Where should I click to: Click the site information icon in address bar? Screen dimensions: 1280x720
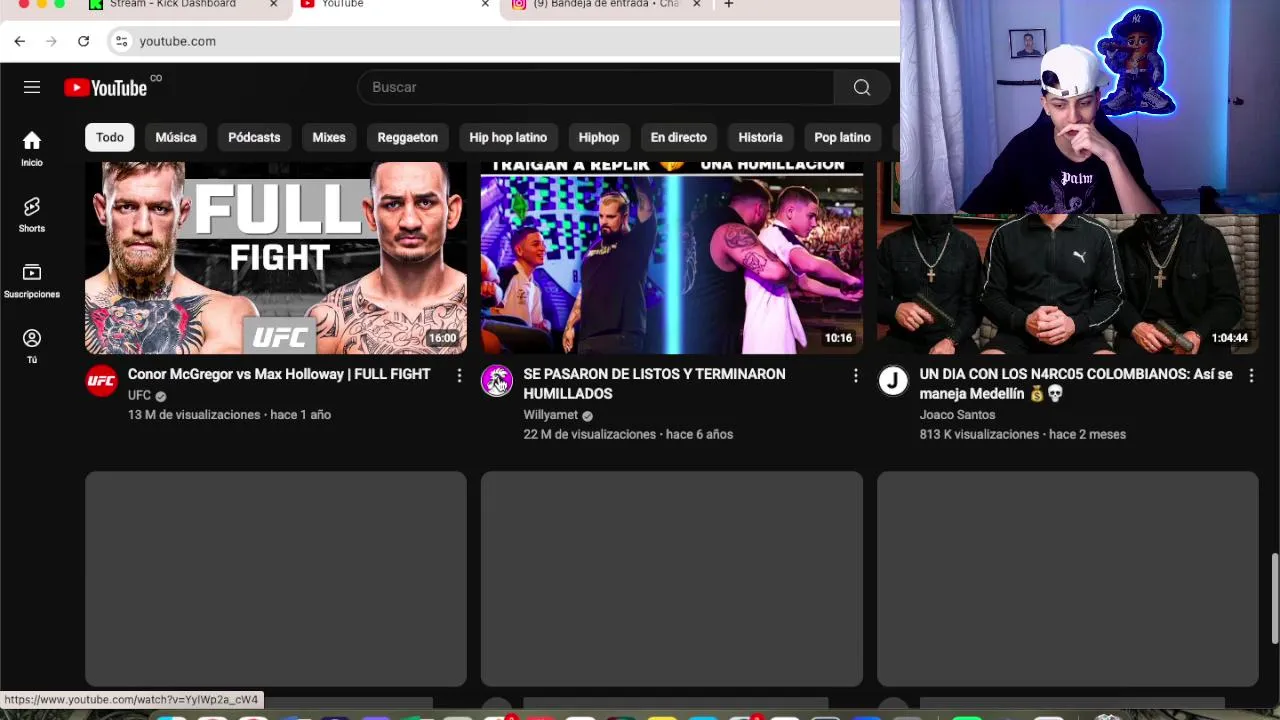[121, 41]
